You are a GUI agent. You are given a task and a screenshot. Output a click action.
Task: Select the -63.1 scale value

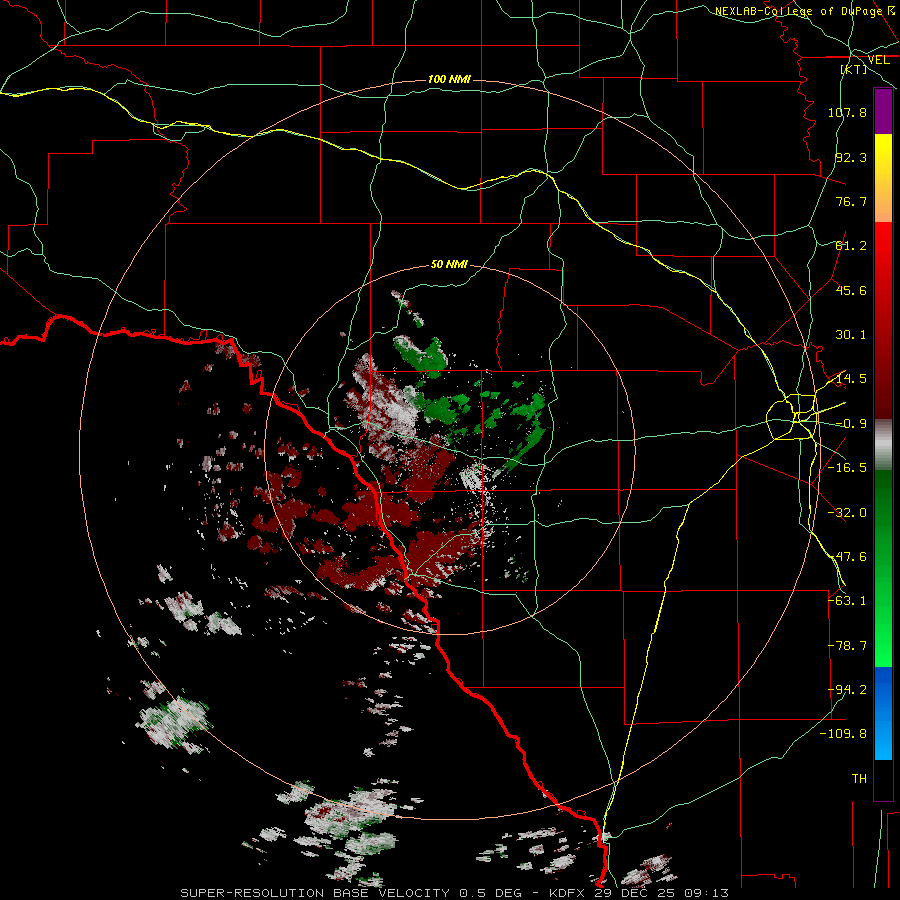(x=847, y=601)
